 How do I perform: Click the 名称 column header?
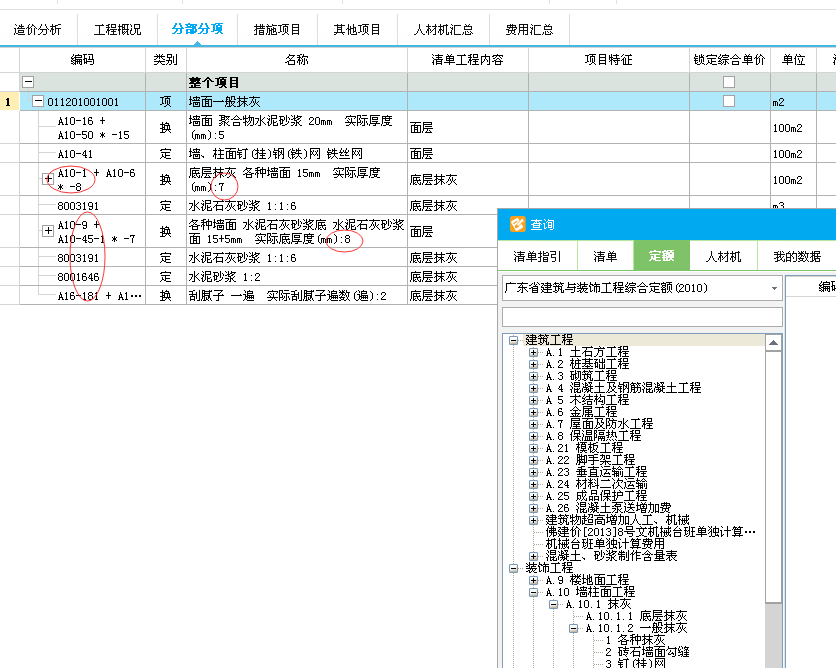(297, 60)
